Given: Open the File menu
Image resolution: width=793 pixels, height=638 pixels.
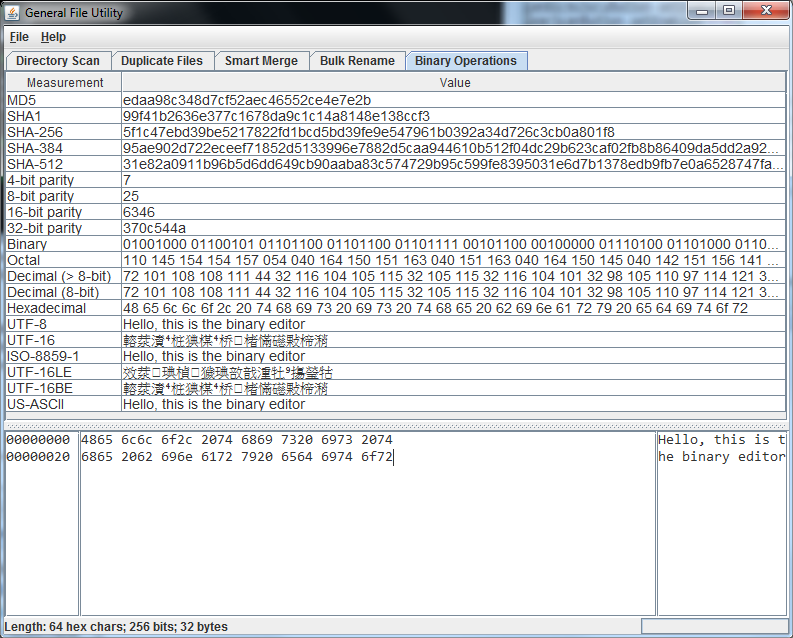Looking at the screenshot, I should point(19,37).
